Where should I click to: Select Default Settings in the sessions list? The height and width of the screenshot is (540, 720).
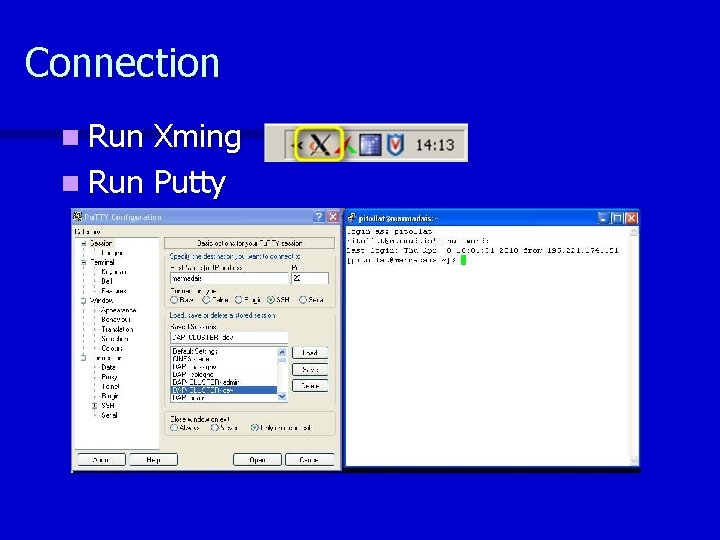point(195,352)
